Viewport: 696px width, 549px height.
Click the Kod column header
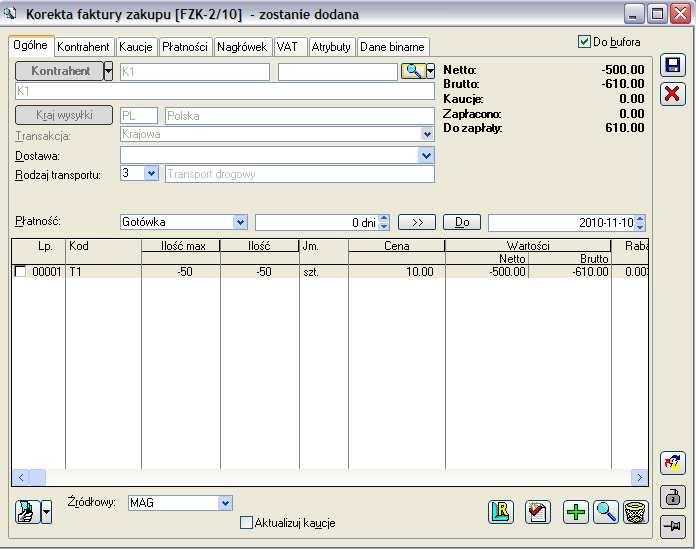103,252
